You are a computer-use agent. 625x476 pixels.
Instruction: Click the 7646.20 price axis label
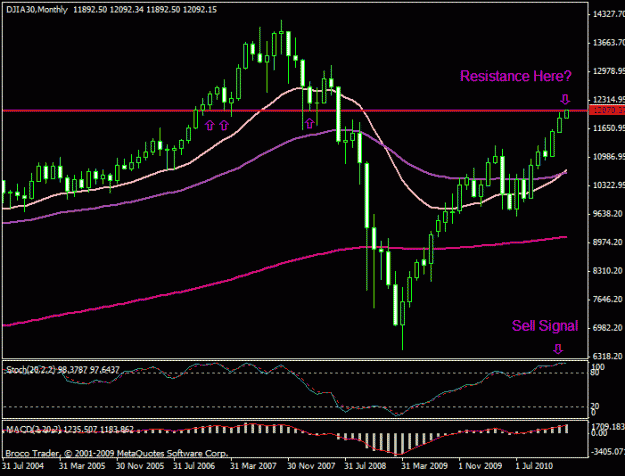click(608, 299)
